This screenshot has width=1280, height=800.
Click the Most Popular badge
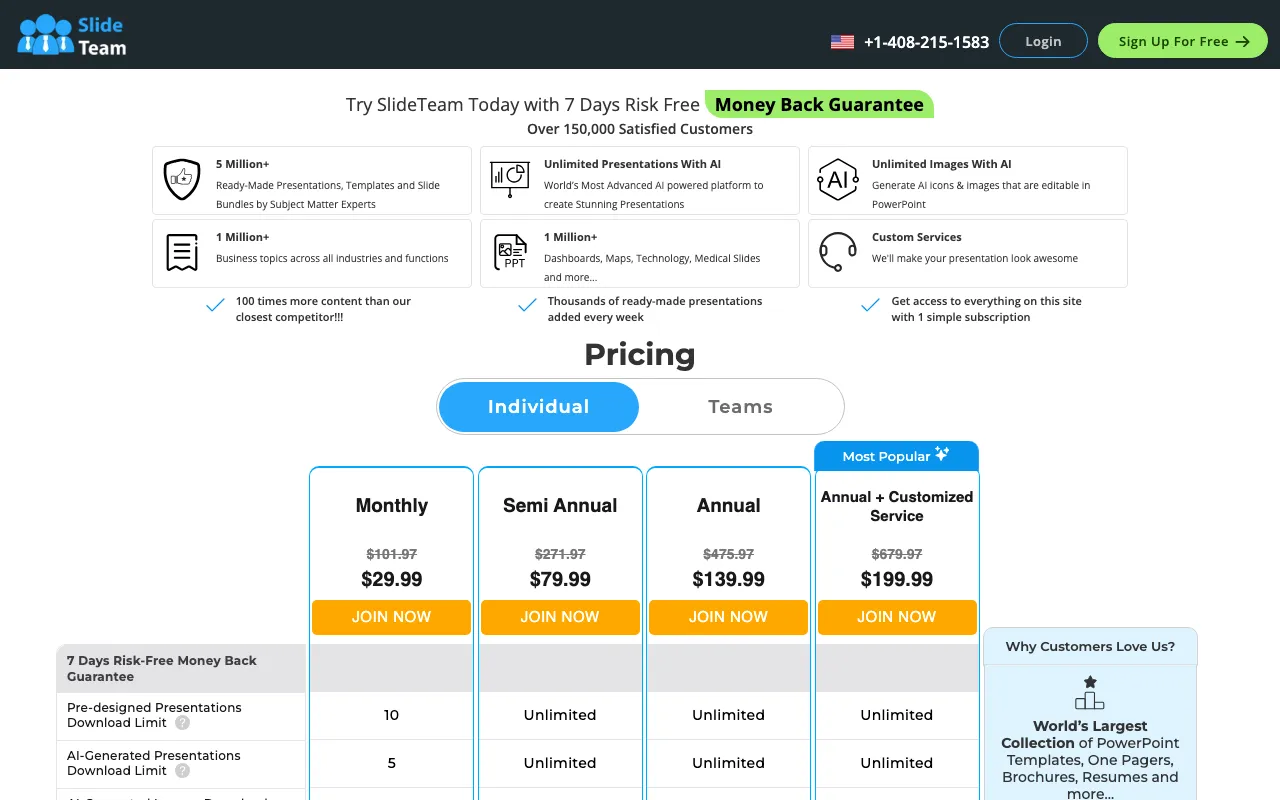tap(897, 455)
